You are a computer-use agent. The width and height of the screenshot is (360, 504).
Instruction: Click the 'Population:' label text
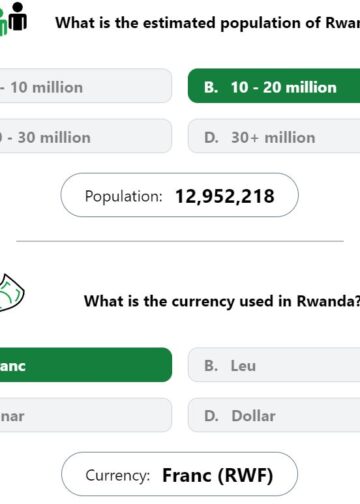click(x=123, y=196)
